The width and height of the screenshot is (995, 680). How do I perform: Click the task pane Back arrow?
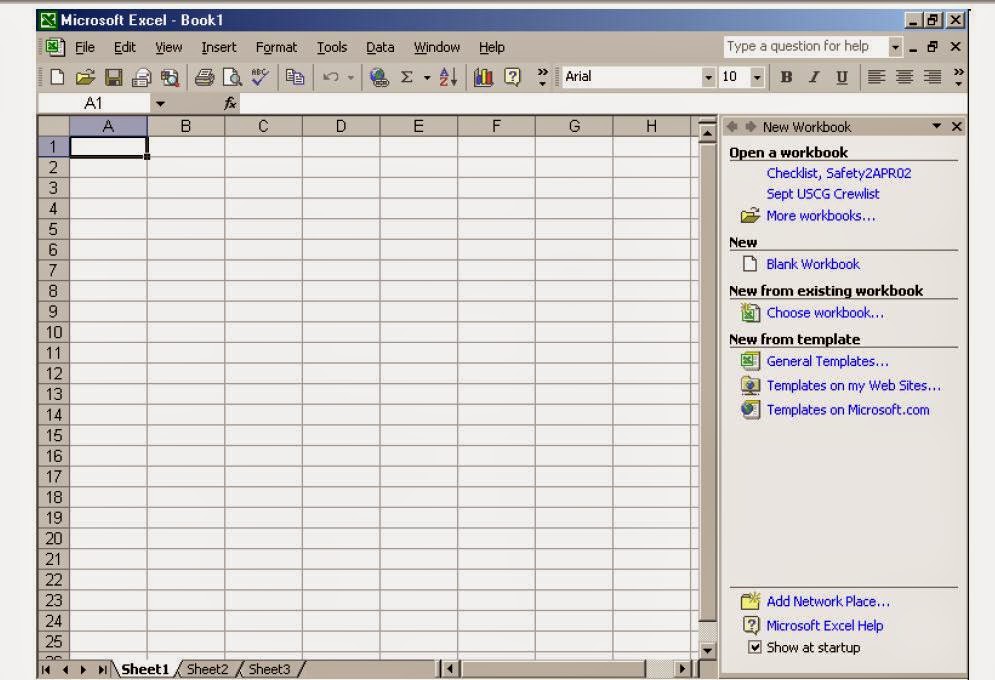(732, 127)
